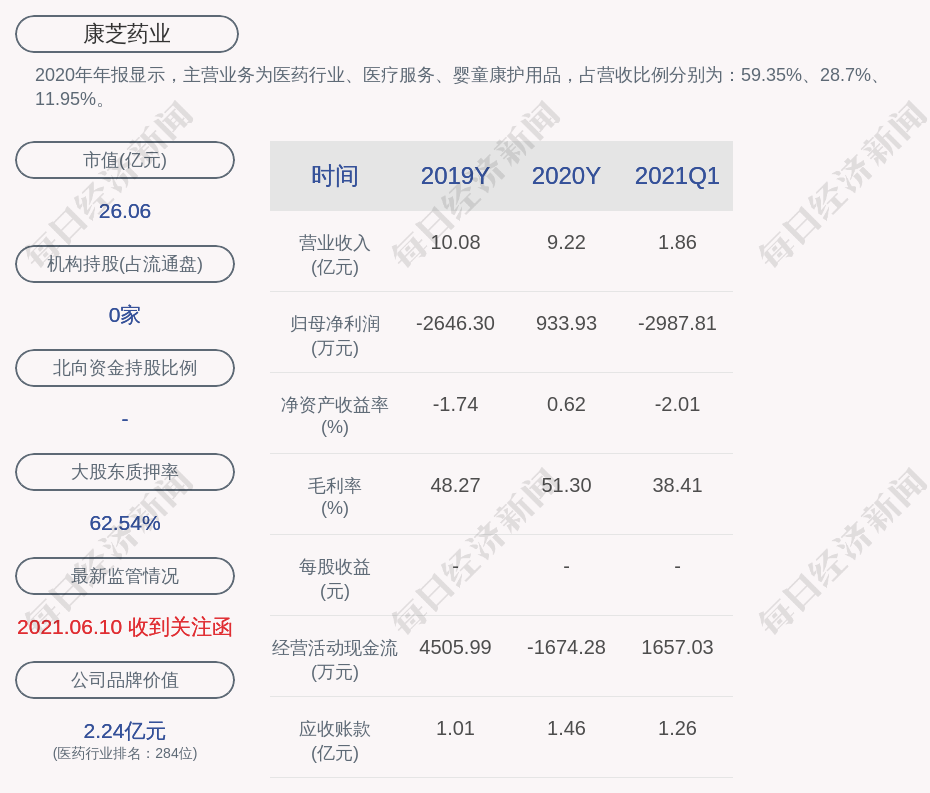Select the 2.24亿元 brand value

click(x=125, y=731)
